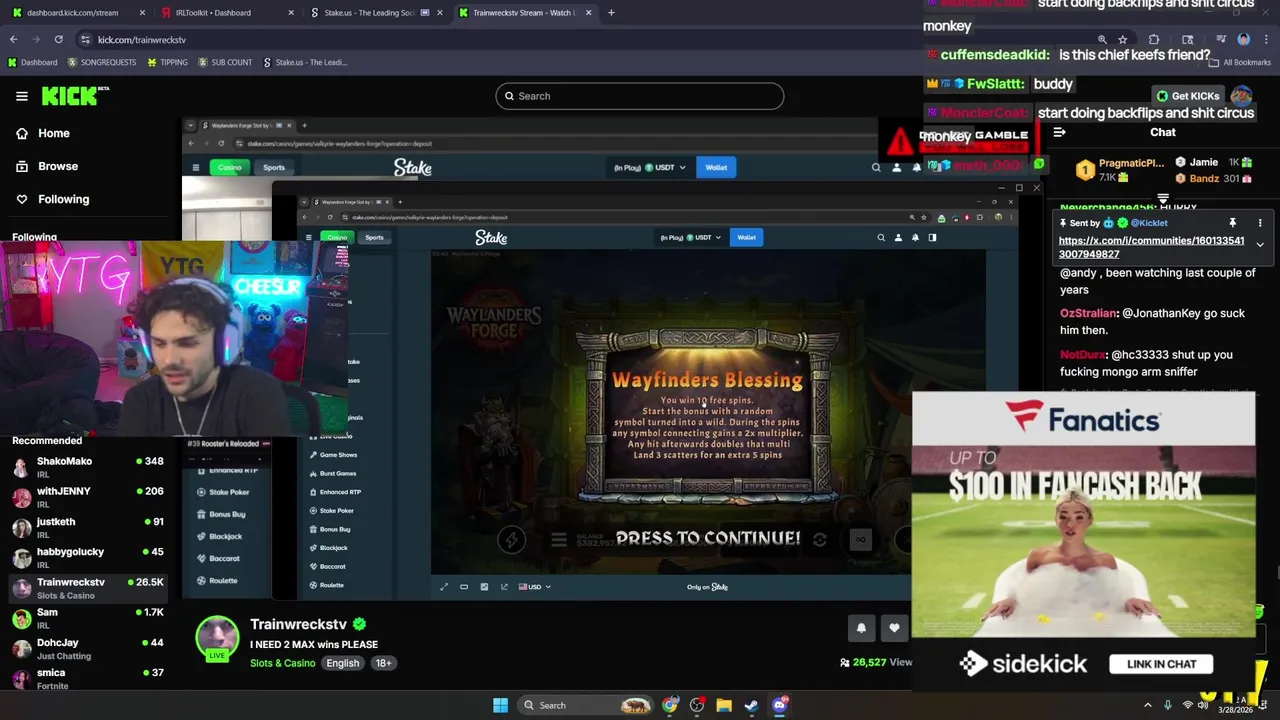Click the infinity autoplay icon in slot game
The height and width of the screenshot is (720, 1280).
tap(860, 539)
